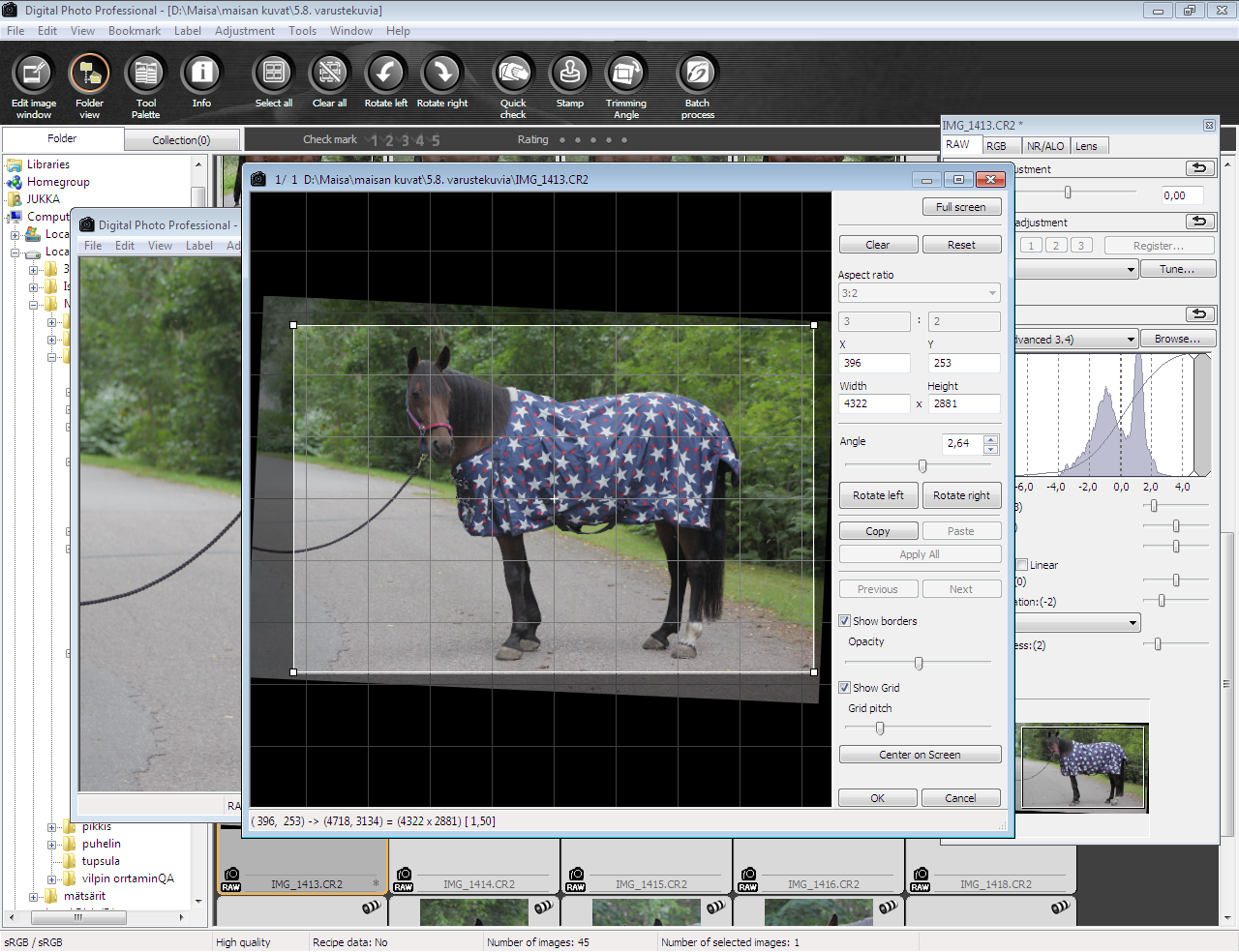Viewport: 1239px width, 952px height.
Task: Increase Angle with the up spinner arrow
Action: [990, 439]
